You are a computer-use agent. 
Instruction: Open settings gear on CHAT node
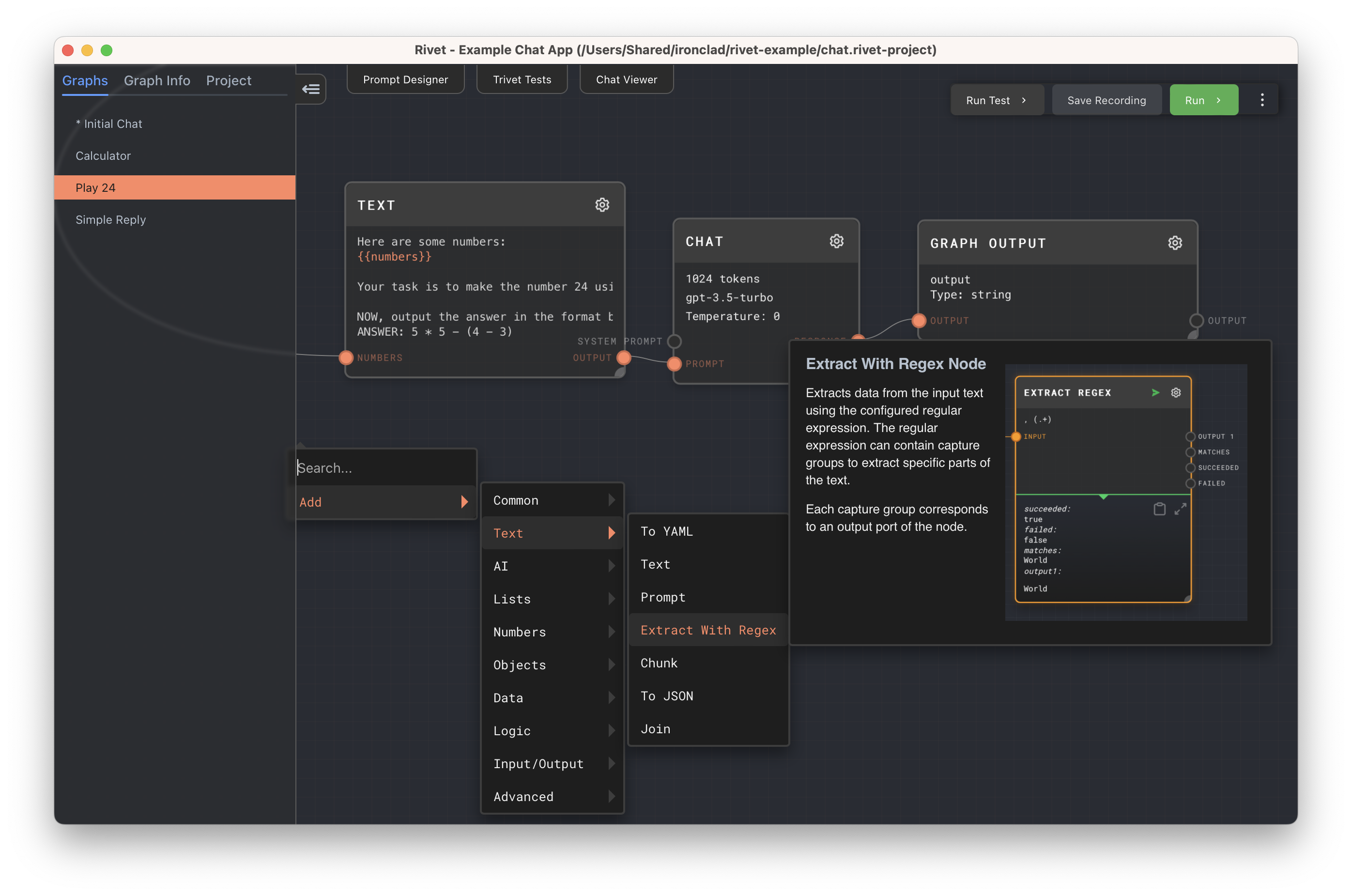836,241
